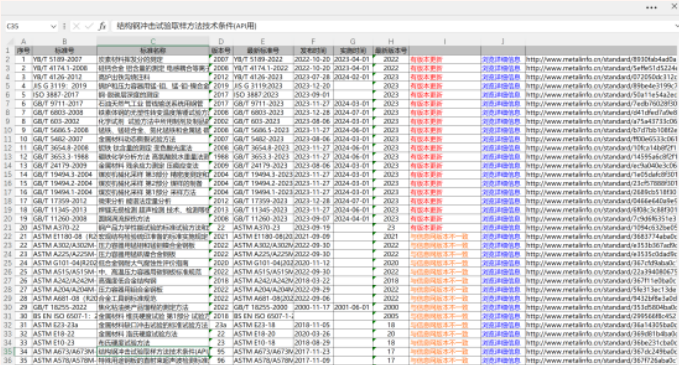The width and height of the screenshot is (679, 365).
Task: Select column D header
Action: (221, 42)
